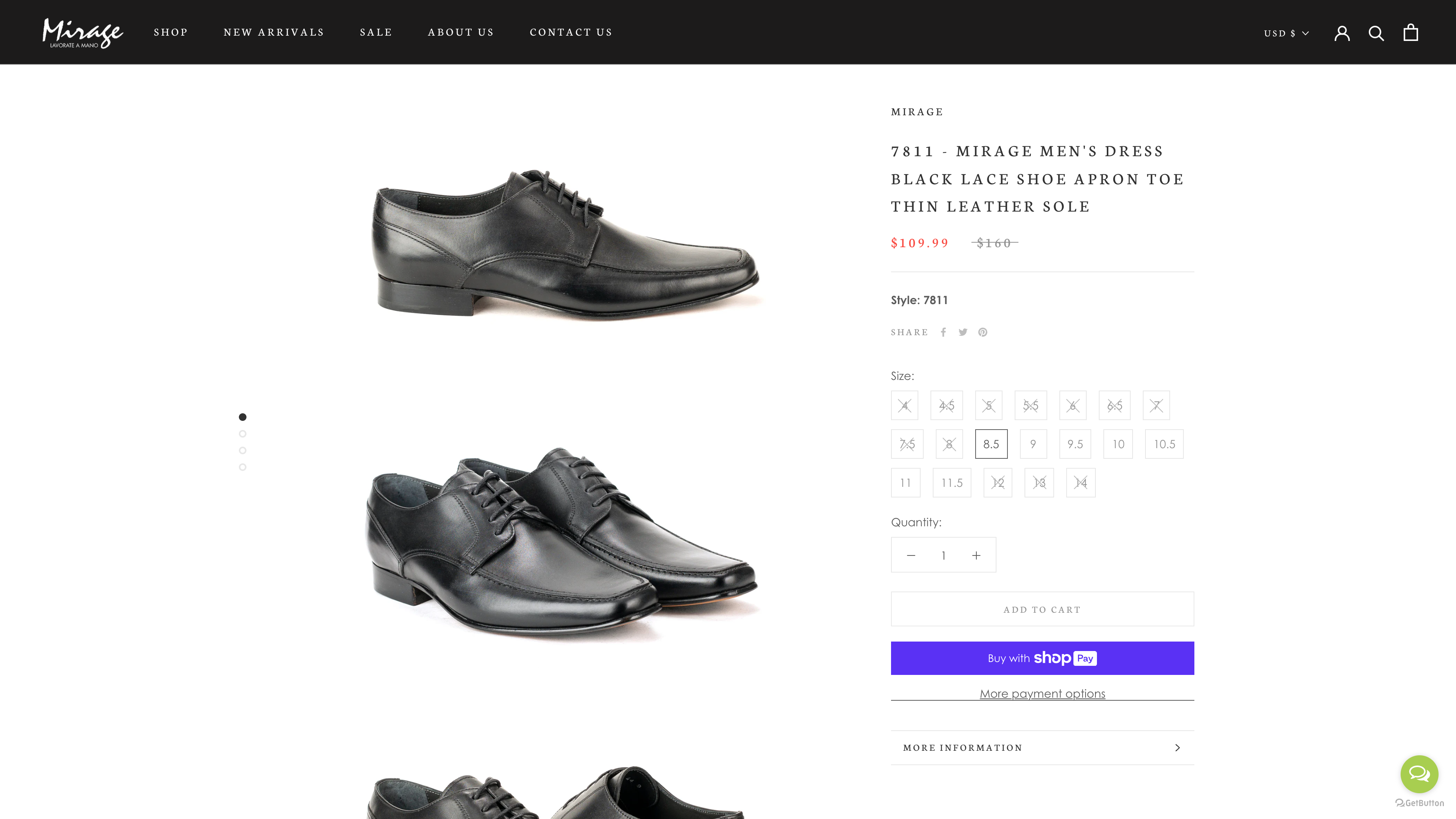Open the GetButton chat widget
The height and width of the screenshot is (819, 1456).
pos(1419,774)
